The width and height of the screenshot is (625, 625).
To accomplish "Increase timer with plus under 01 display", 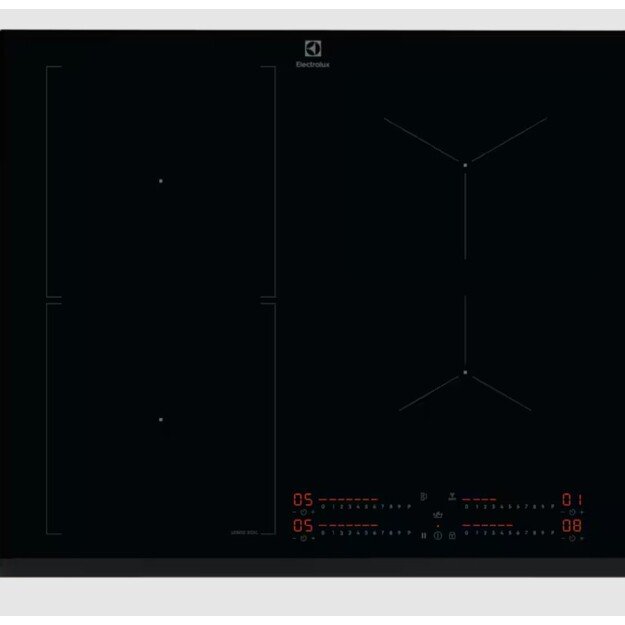I will click(581, 512).
